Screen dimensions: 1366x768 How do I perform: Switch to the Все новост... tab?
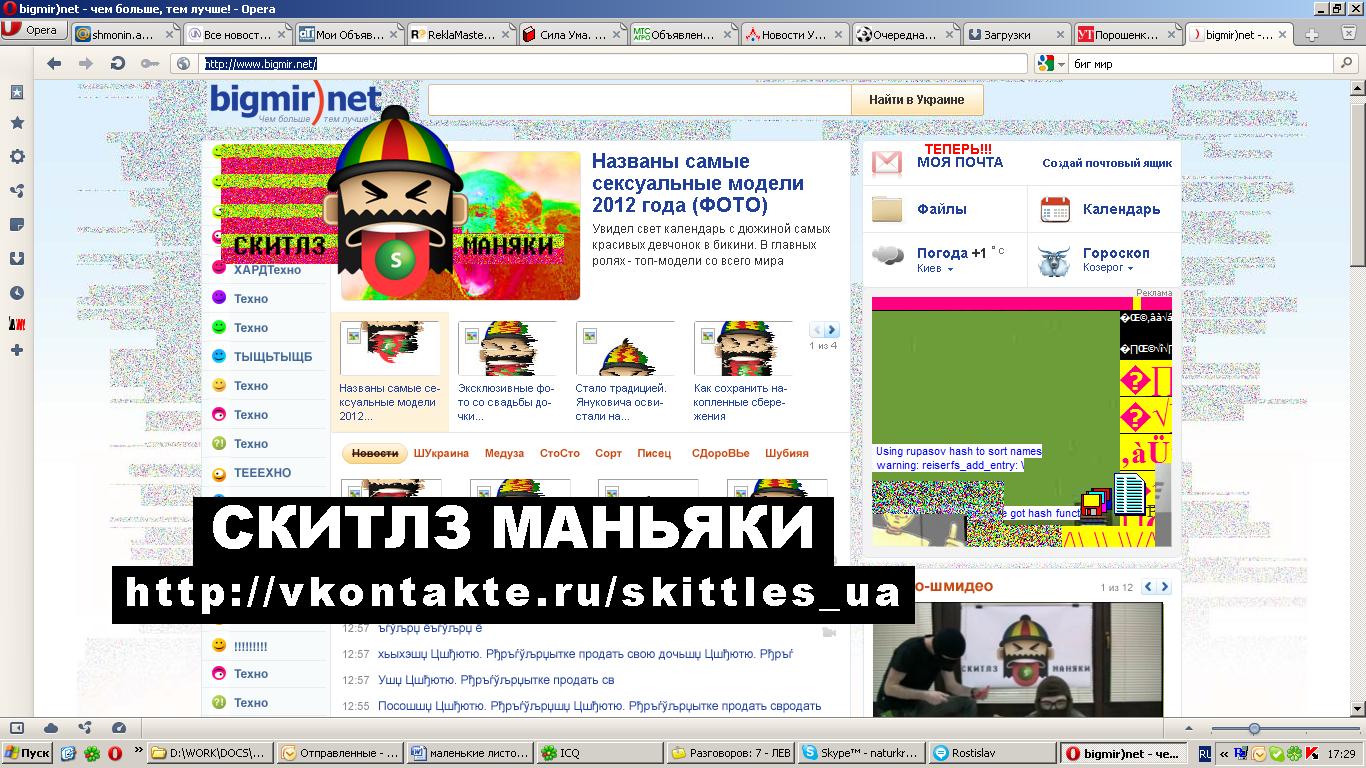(x=238, y=35)
